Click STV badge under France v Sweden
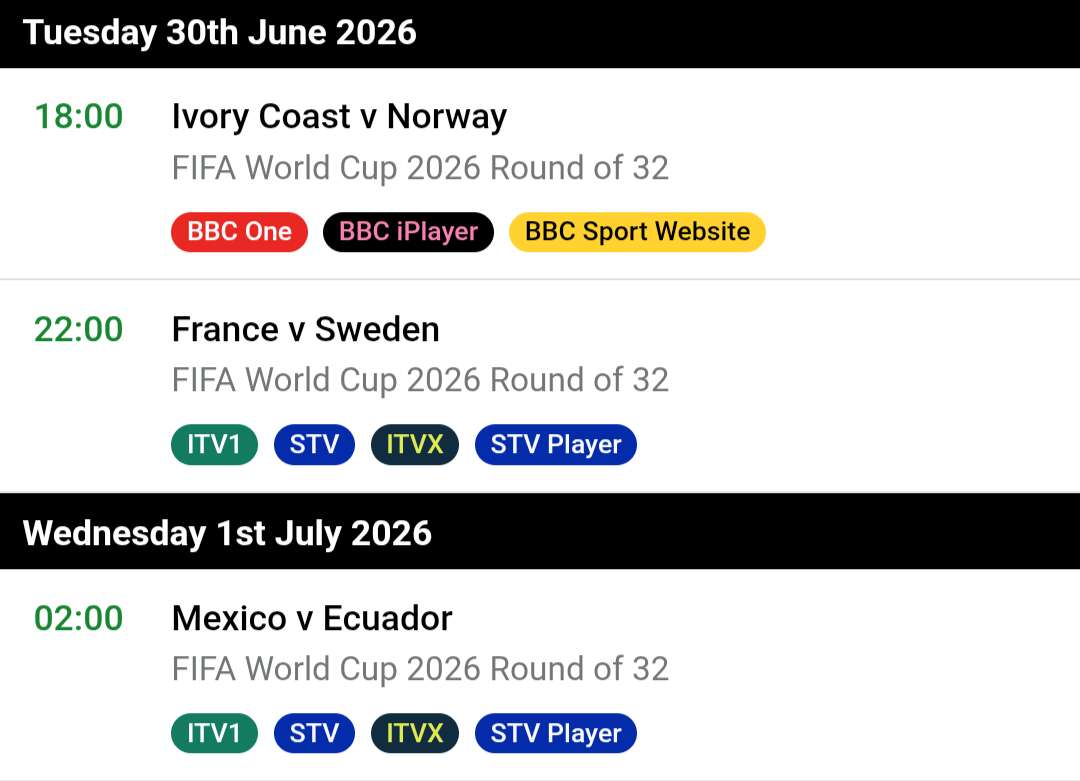This screenshot has width=1080, height=781. point(314,445)
